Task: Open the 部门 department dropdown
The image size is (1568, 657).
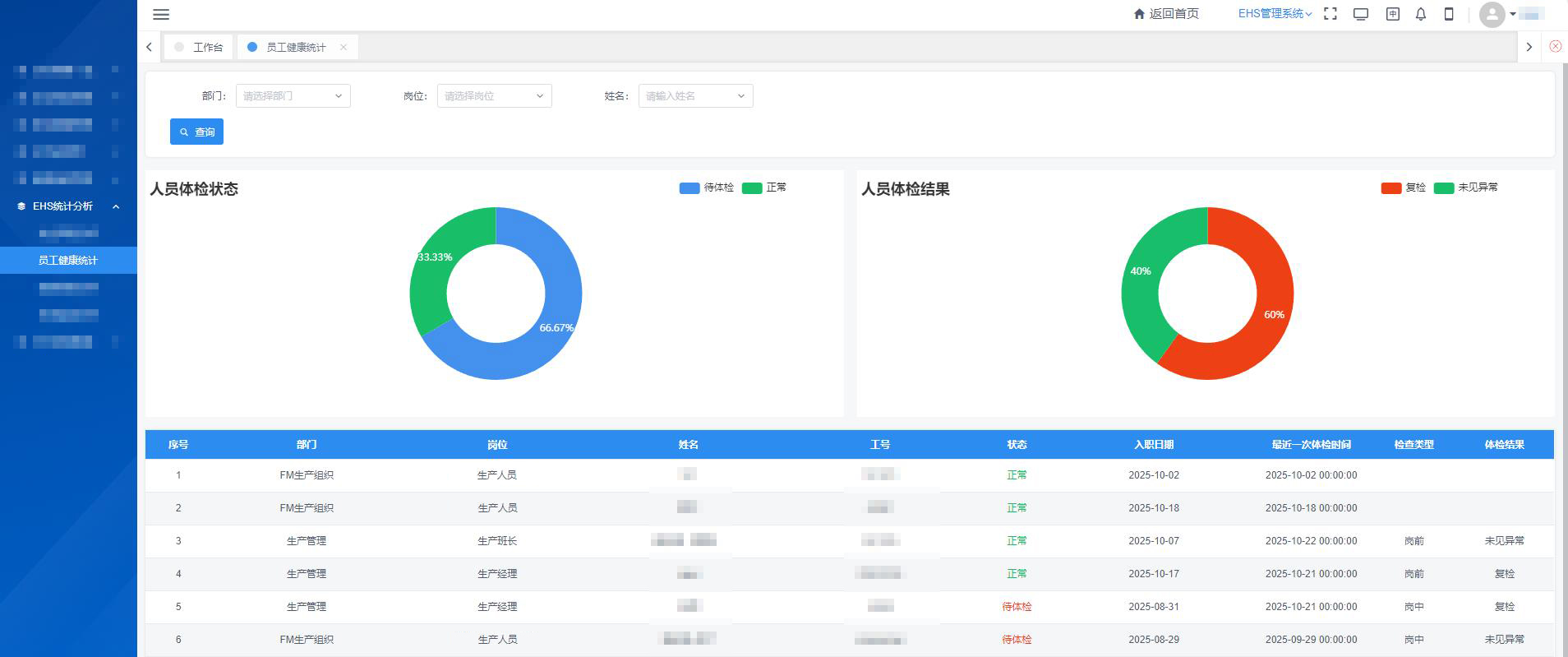Action: click(x=293, y=96)
